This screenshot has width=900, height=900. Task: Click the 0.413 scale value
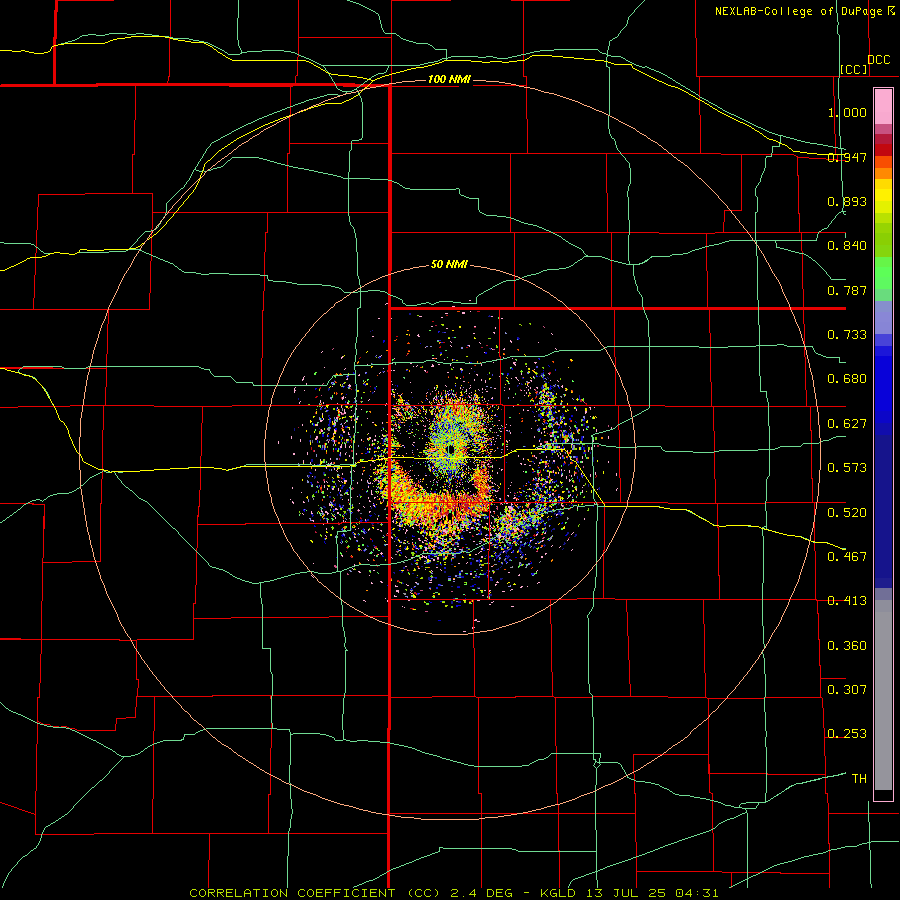coord(847,601)
